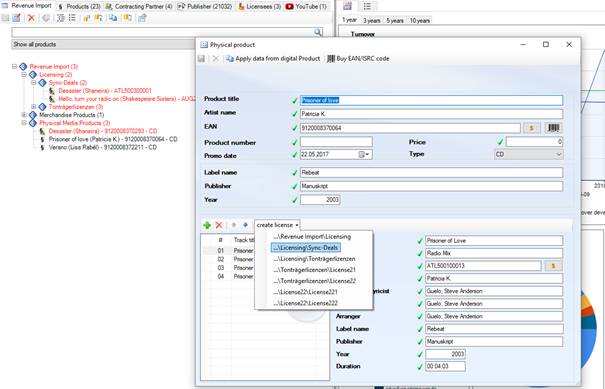Click the edit pencil icon in main toolbar
The width and height of the screenshot is (605, 389).
tap(16, 18)
